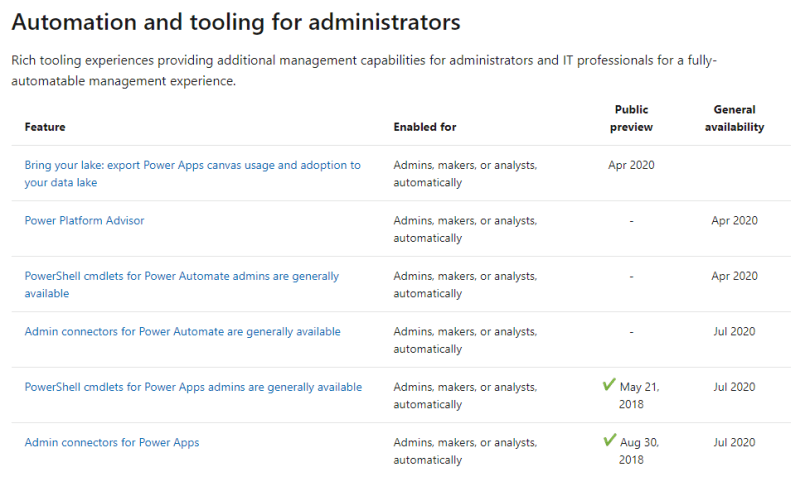Click the green checkmark beside May 21, 2018
Image resolution: width=810 pixels, height=496 pixels.
coord(609,384)
